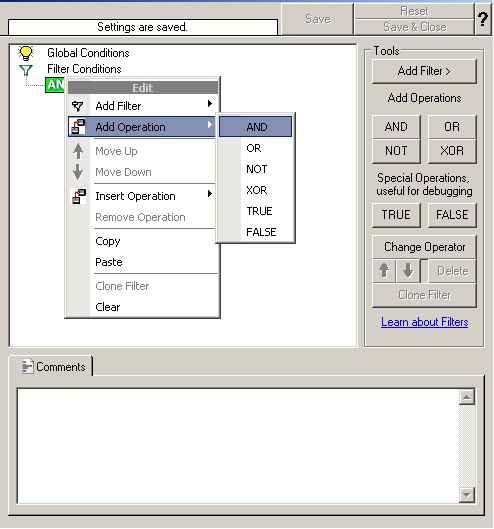Viewport: 494px width, 529px height.
Task: Expand the Insert Operation submenu arrow
Action: (x=210, y=194)
